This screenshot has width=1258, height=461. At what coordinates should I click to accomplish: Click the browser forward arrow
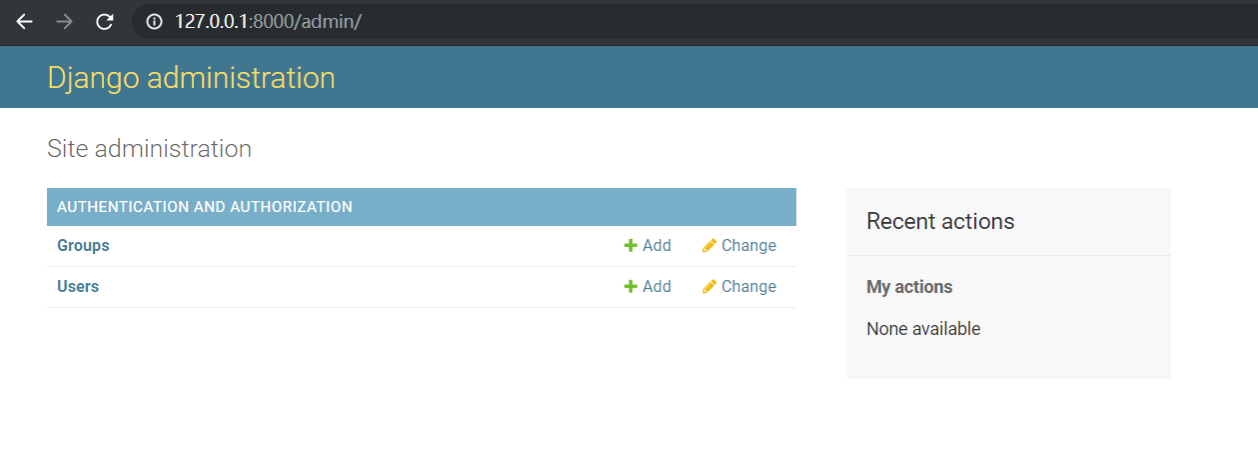(x=64, y=21)
